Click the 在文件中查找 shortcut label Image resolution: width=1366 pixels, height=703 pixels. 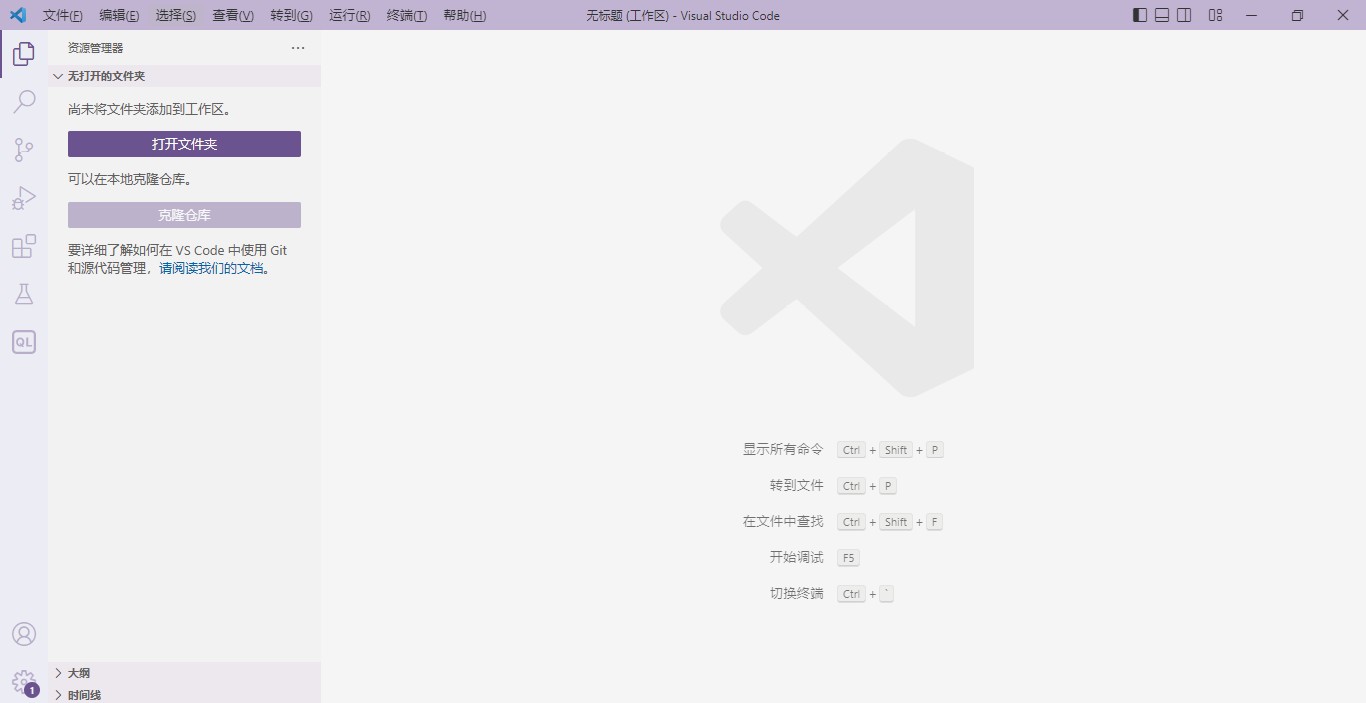783,522
